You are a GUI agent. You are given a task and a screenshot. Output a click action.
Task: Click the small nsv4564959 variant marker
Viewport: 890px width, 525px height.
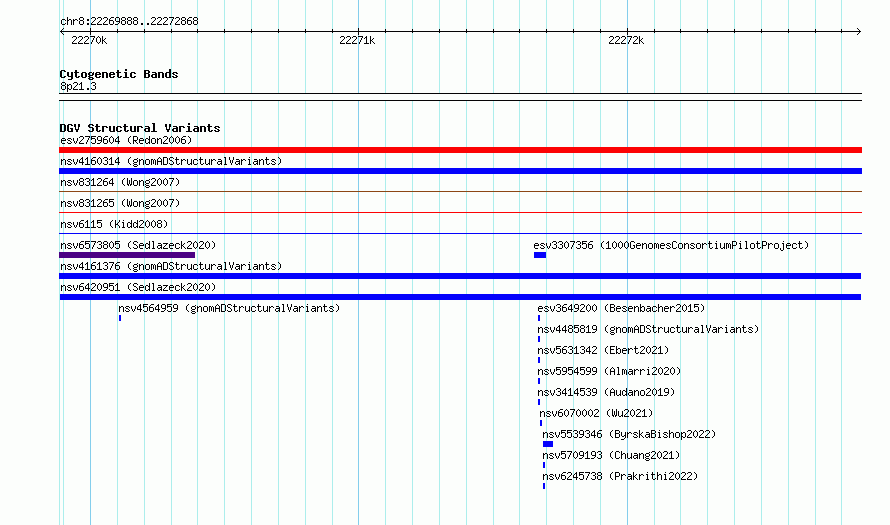120,318
